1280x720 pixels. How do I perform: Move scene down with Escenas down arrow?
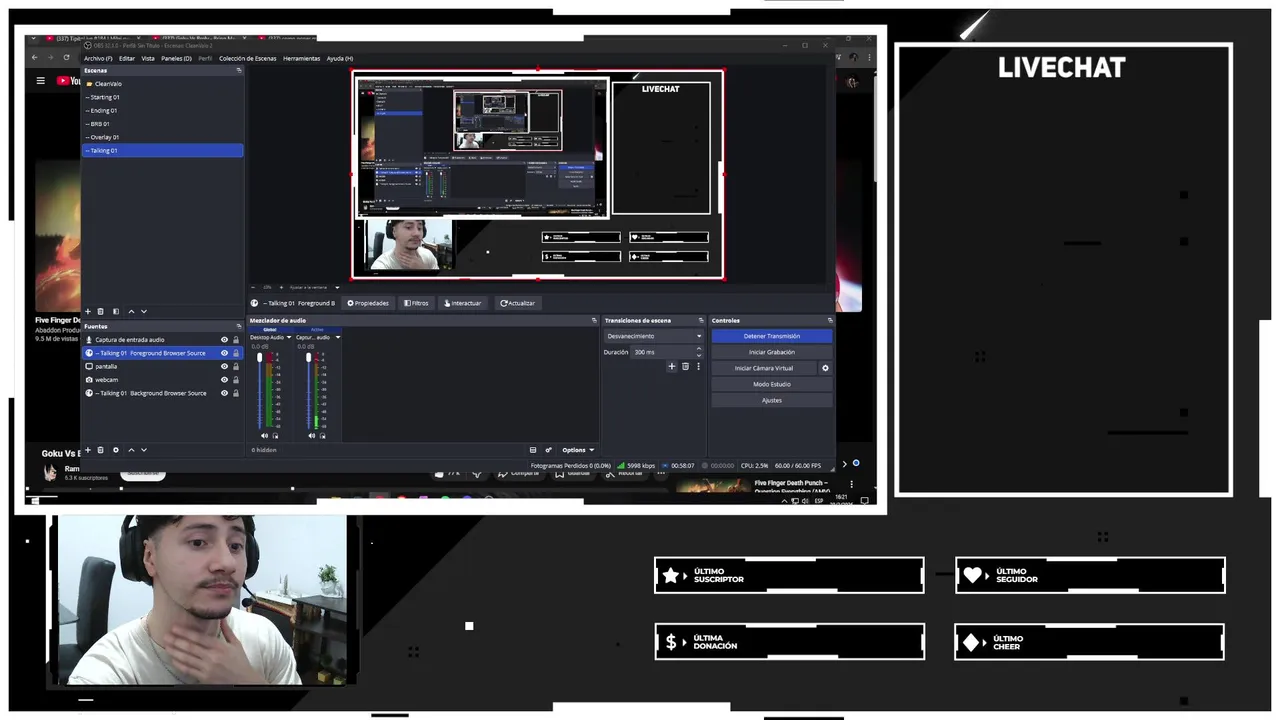[x=143, y=311]
